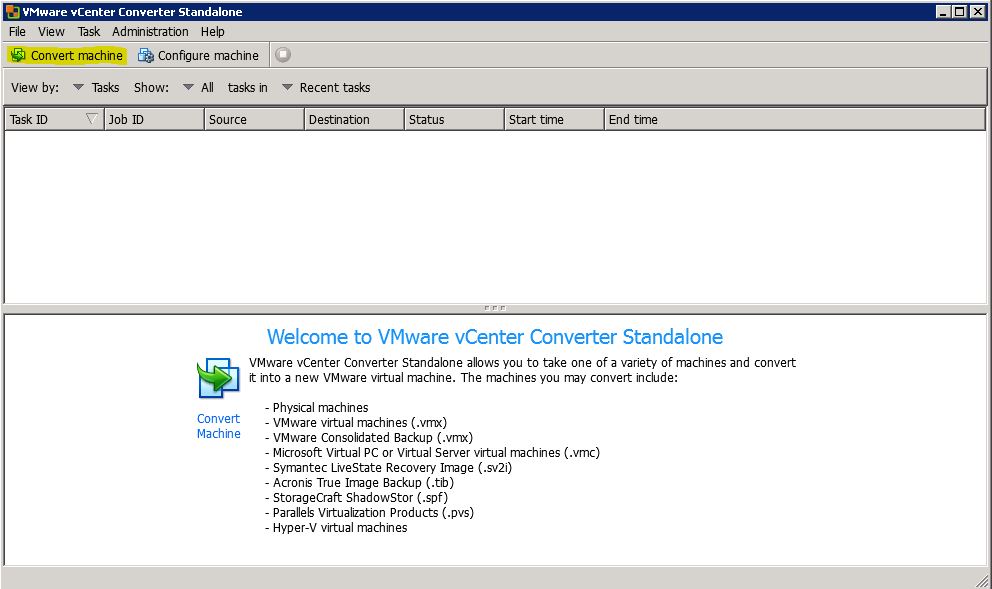Click the stop task toolbar icon
992x589 pixels.
pyautogui.click(x=283, y=55)
